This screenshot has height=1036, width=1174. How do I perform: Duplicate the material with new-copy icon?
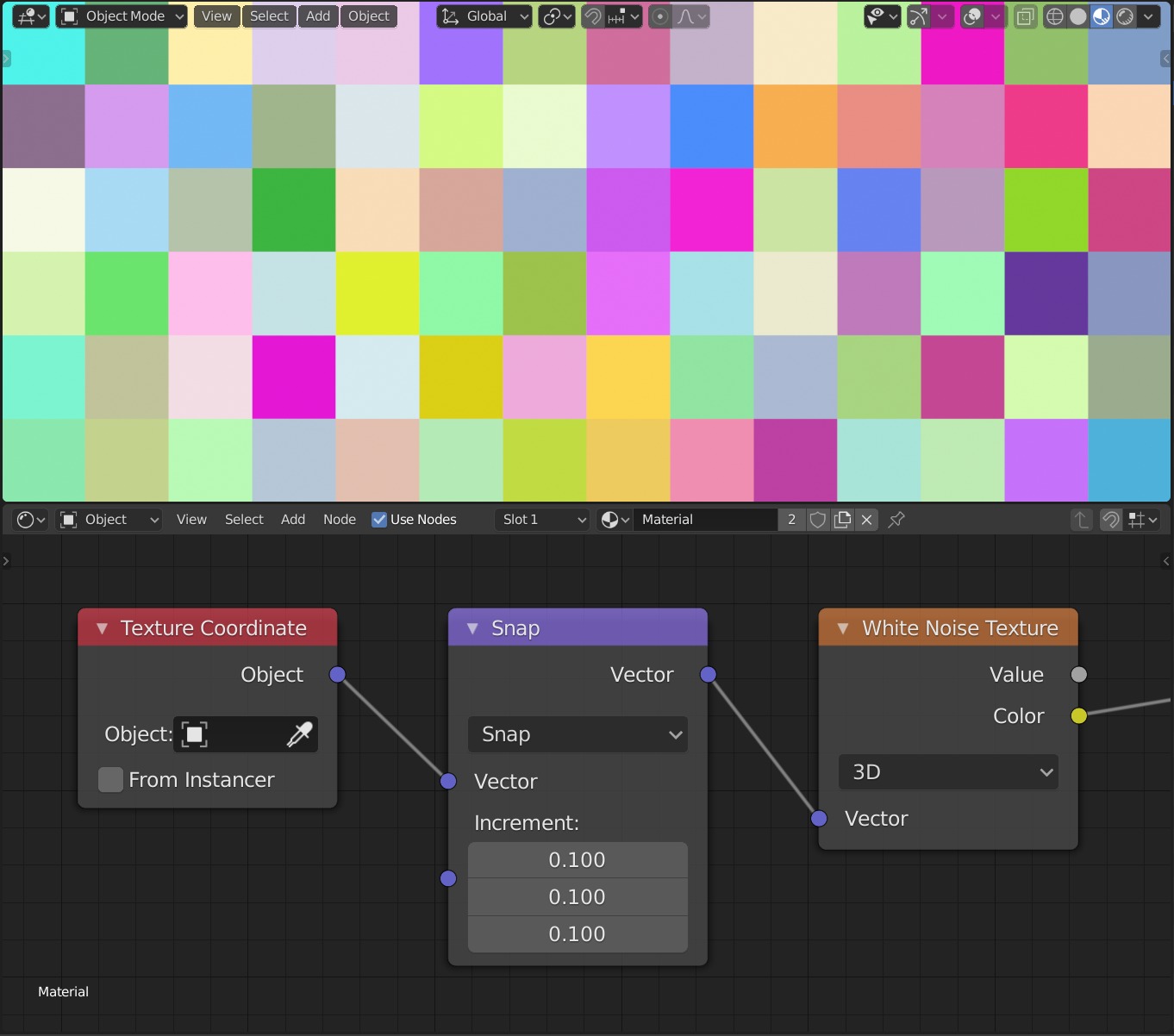coord(843,520)
